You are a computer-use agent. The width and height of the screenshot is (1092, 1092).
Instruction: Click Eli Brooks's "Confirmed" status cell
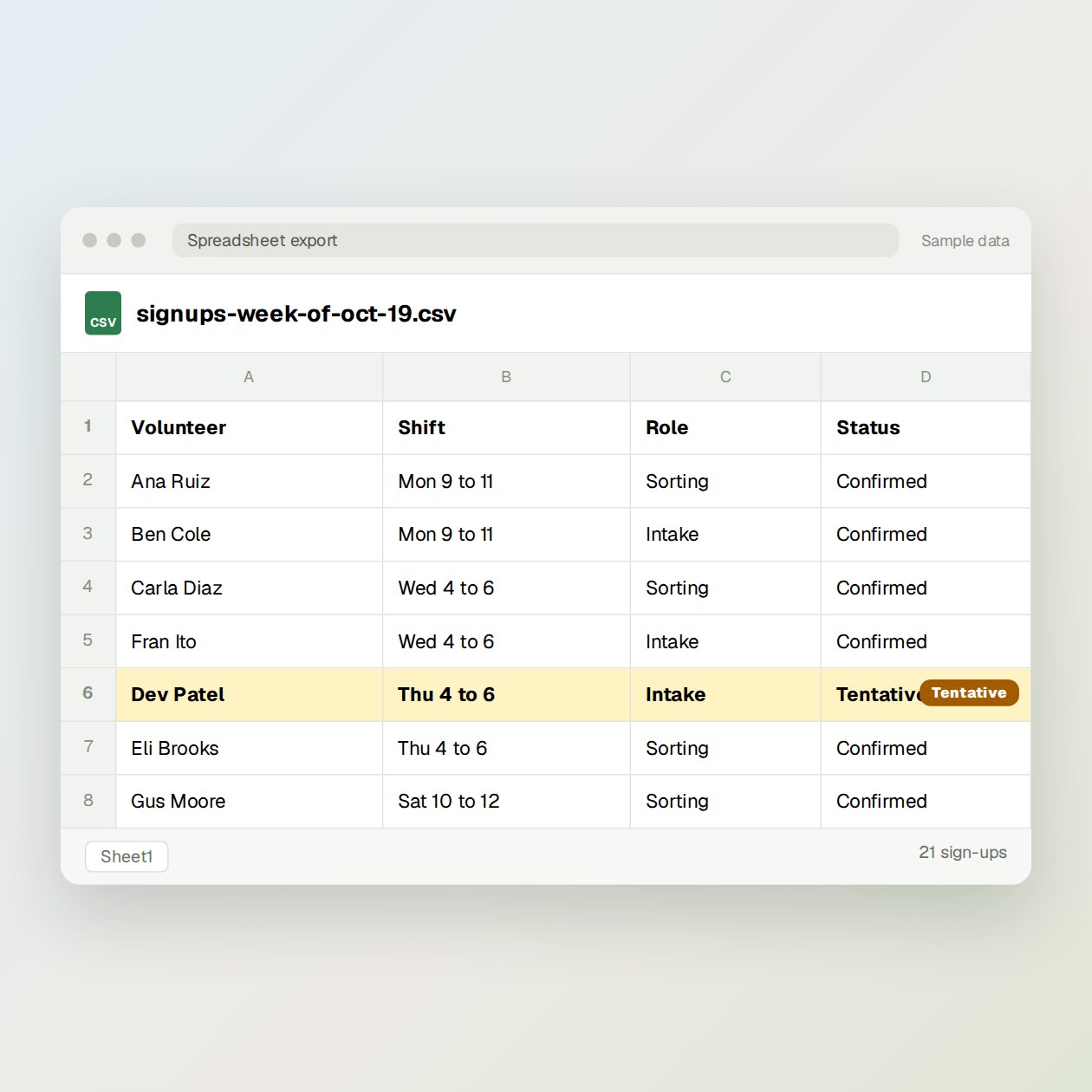926,748
